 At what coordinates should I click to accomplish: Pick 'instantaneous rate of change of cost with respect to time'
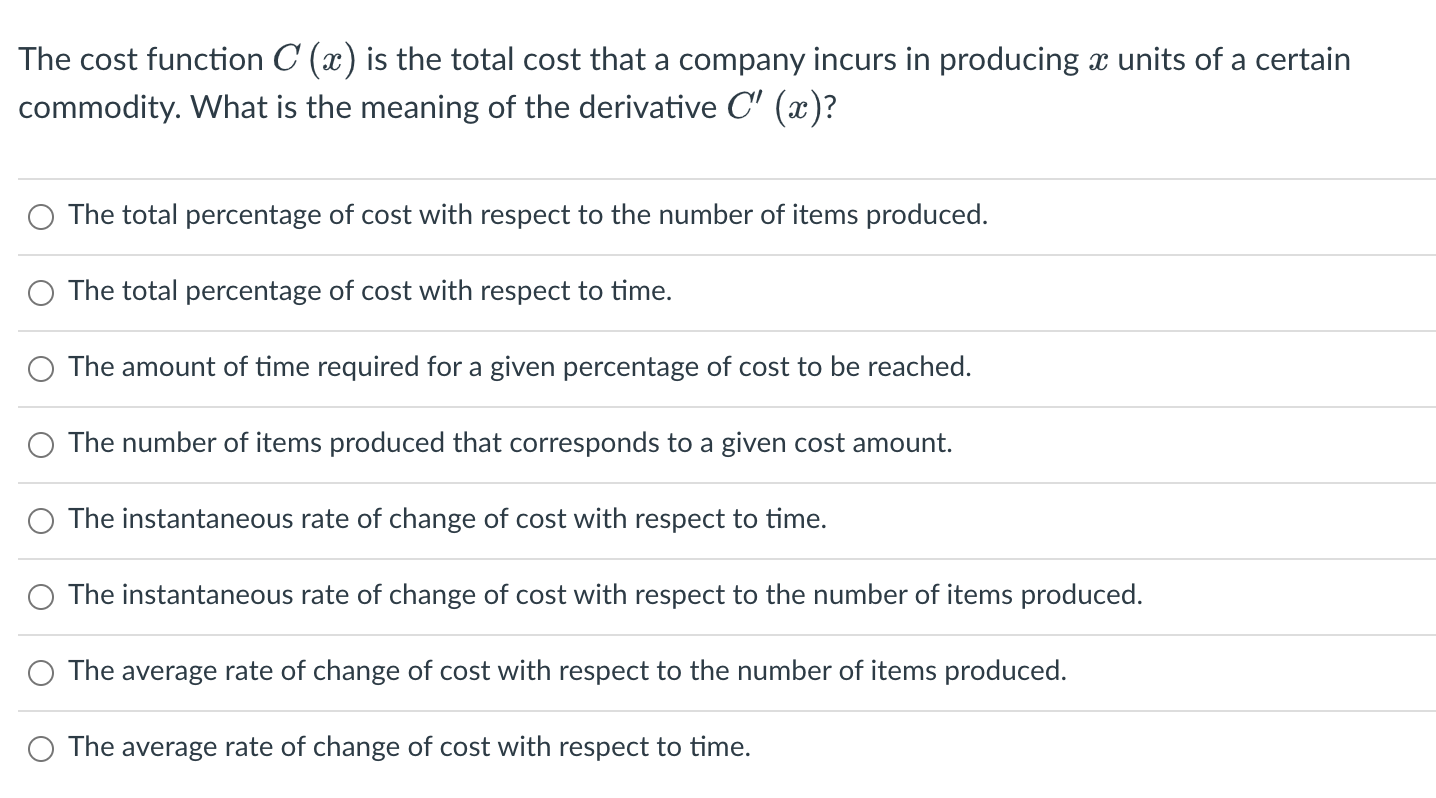pos(40,520)
